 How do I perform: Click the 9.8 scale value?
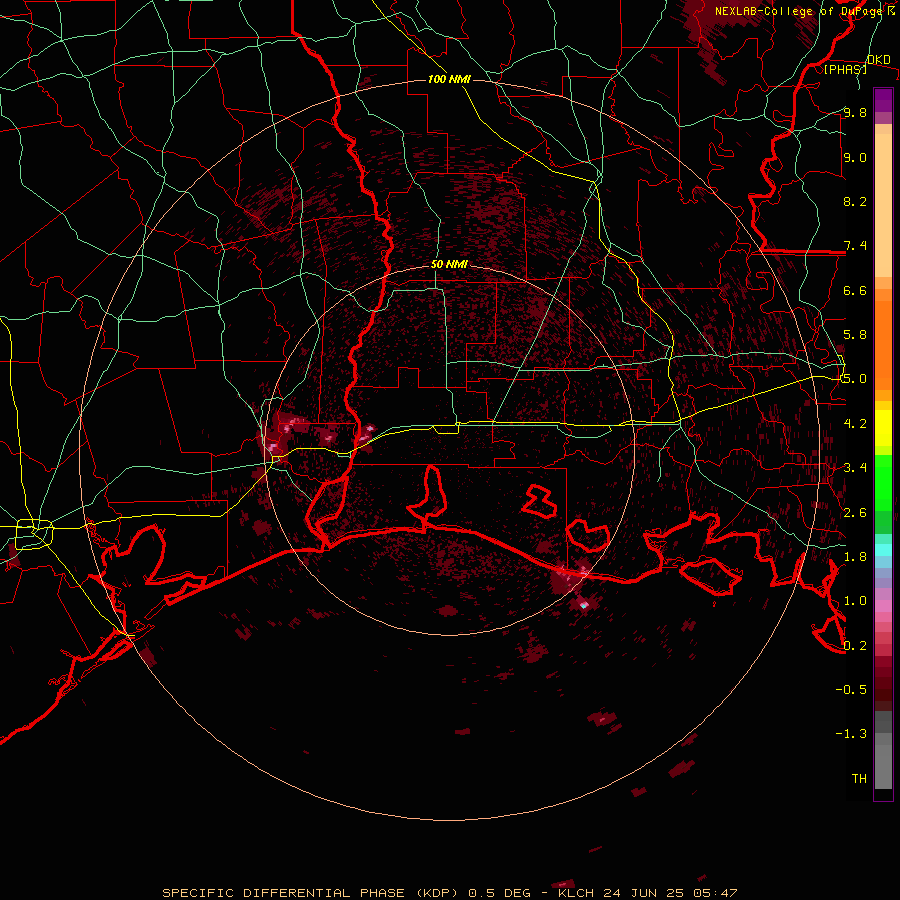pyautogui.click(x=855, y=112)
